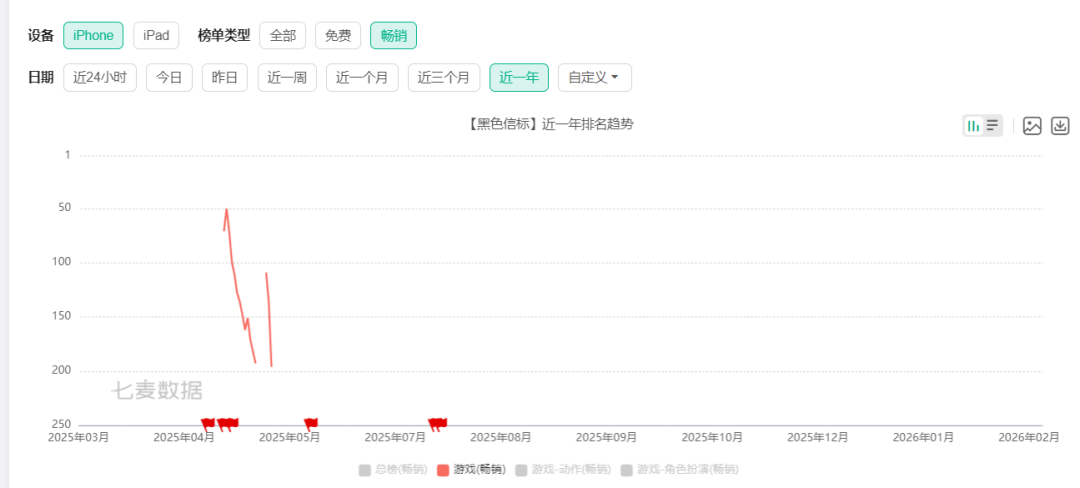Image resolution: width=1080 pixels, height=488 pixels.
Task: Set date range to 近24小时
Action: [x=100, y=77]
